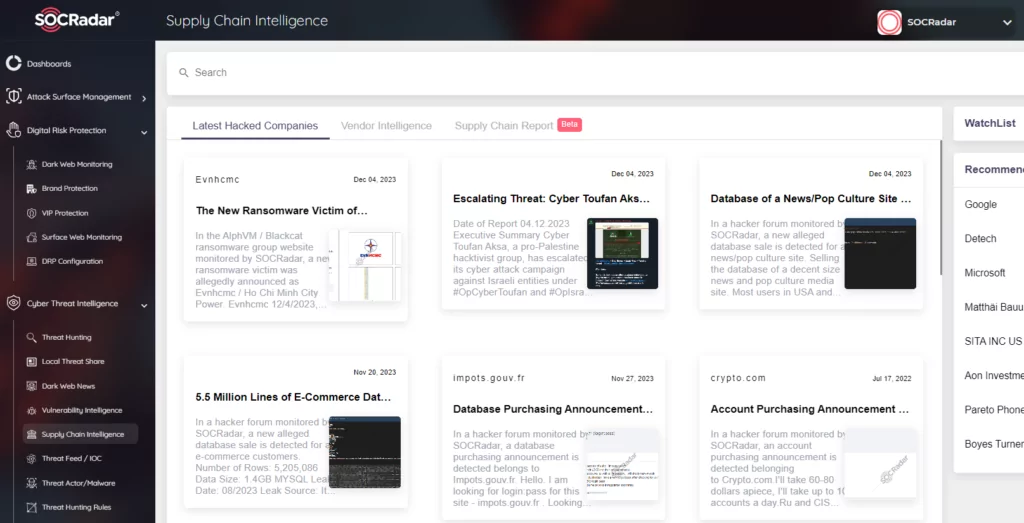
Task: Open VIP Protection page
Action: tap(65, 213)
